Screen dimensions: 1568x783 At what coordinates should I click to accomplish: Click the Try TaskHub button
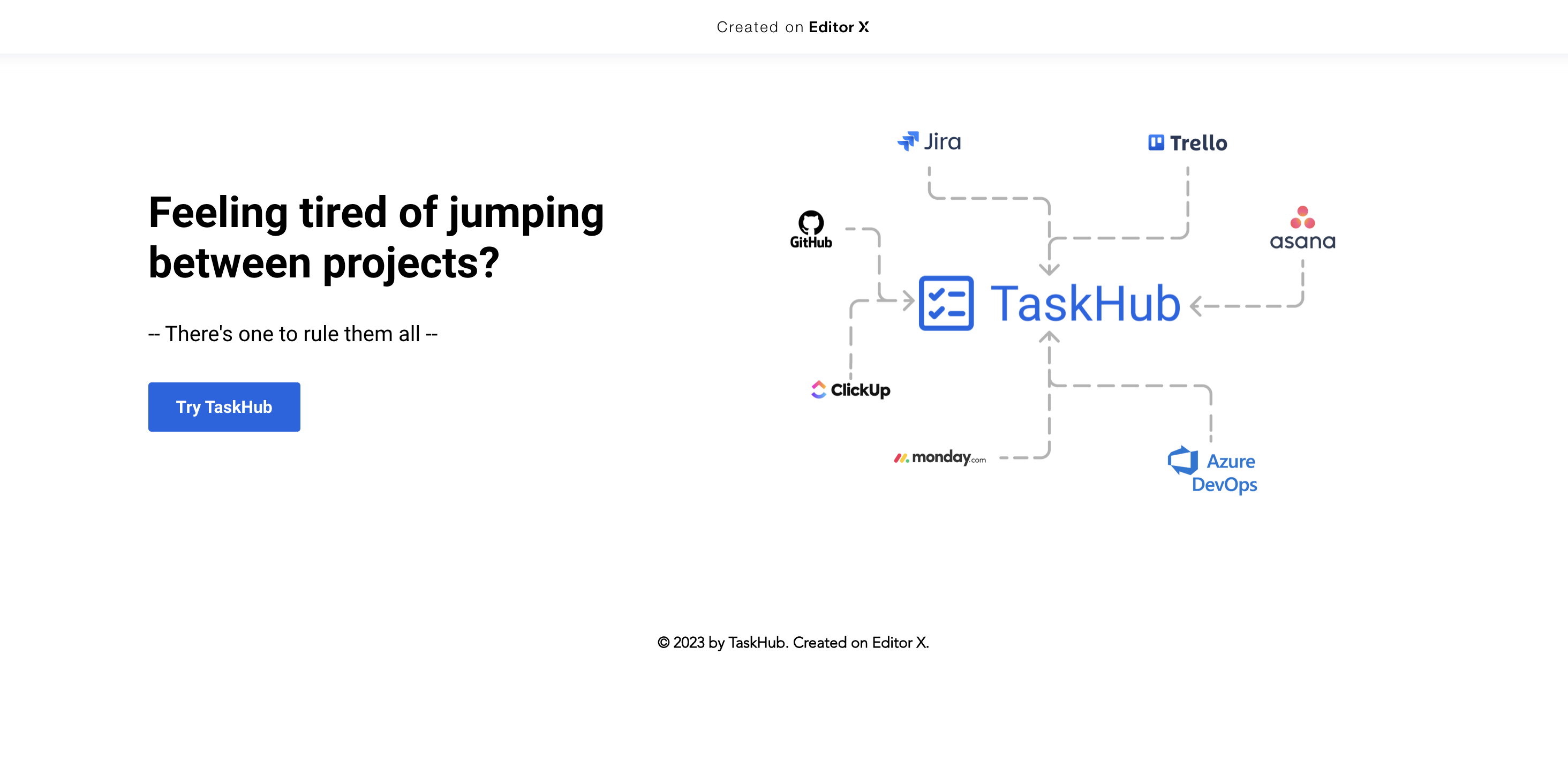coord(224,406)
